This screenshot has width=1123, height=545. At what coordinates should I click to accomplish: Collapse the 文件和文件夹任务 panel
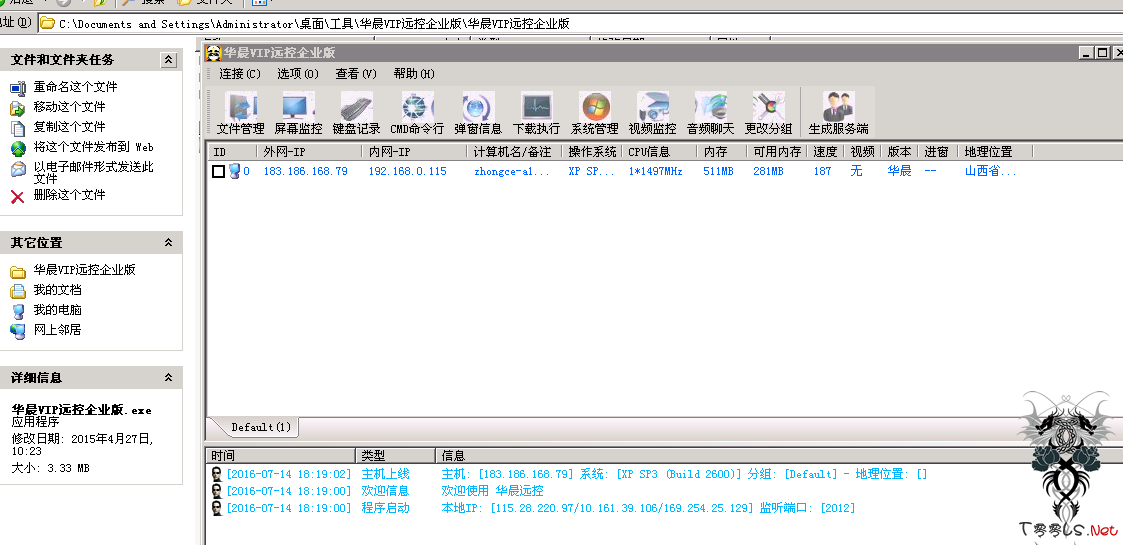[x=168, y=60]
